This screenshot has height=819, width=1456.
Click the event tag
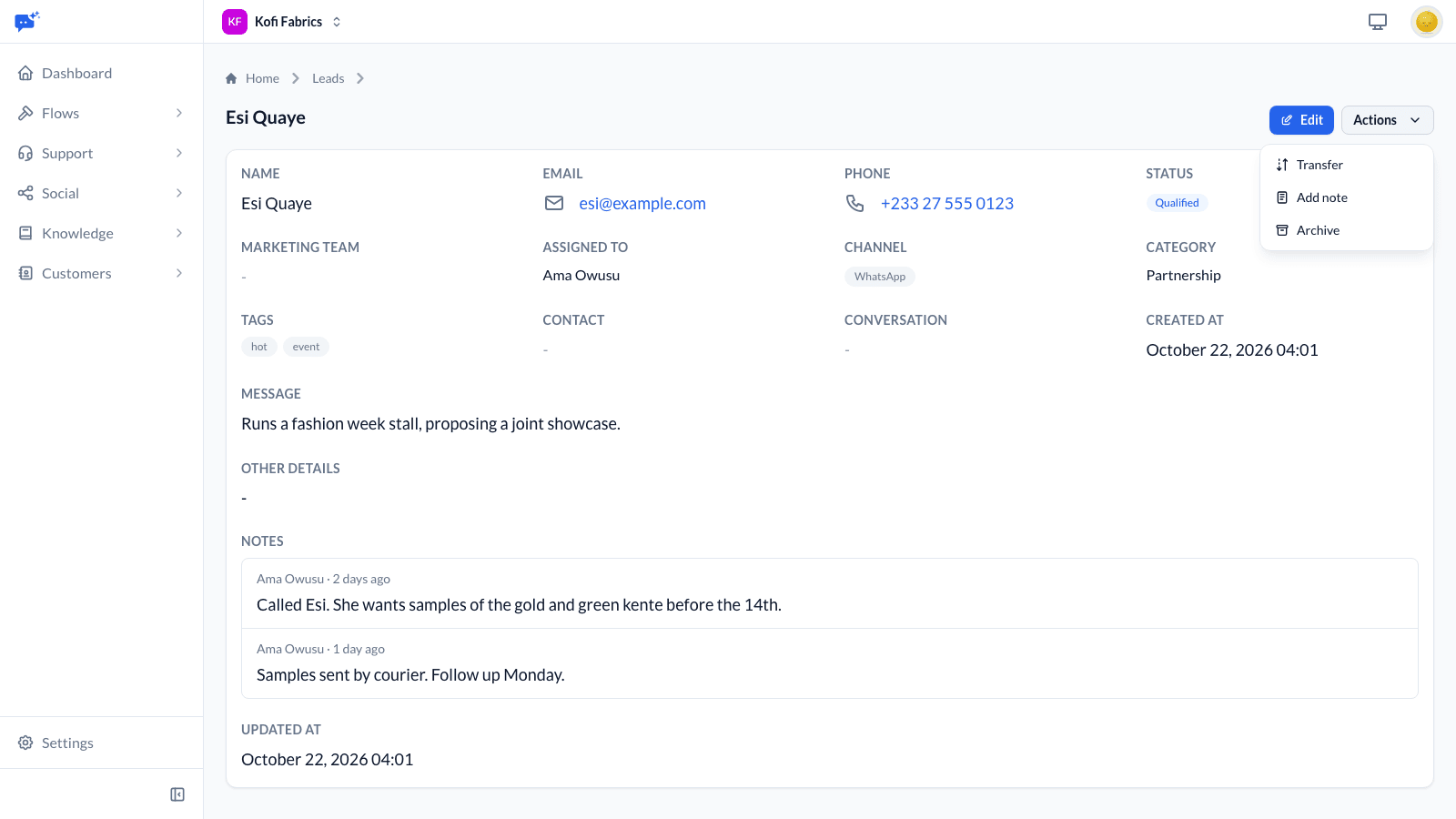click(x=306, y=347)
